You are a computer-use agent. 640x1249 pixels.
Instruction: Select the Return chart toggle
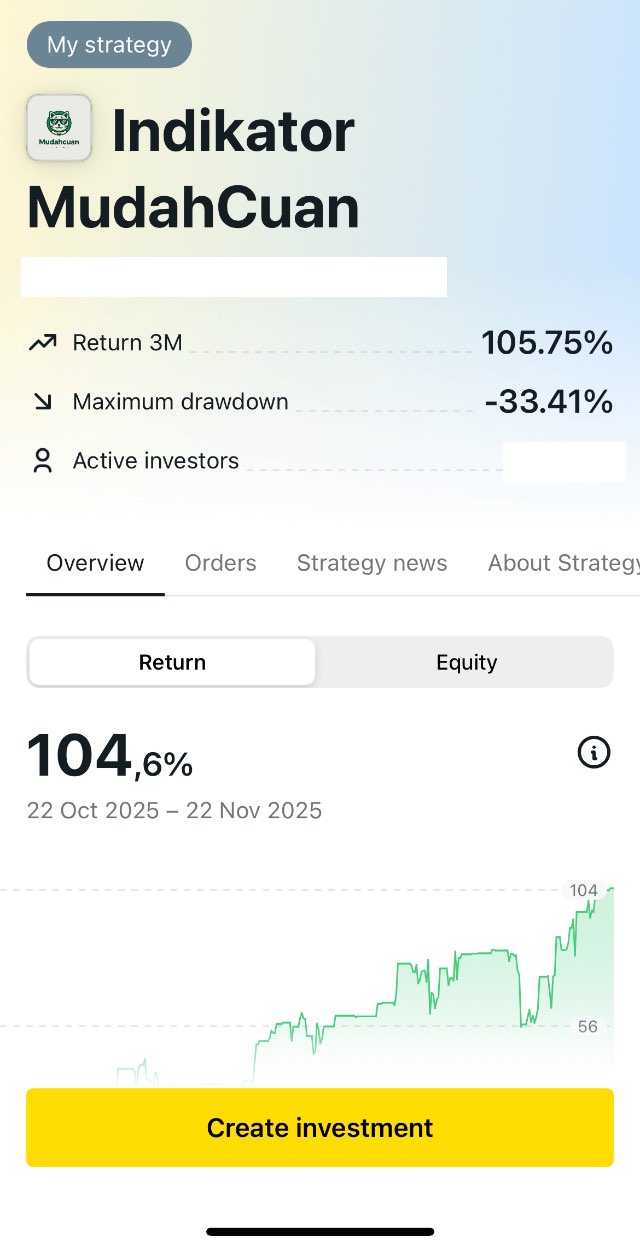click(x=172, y=662)
